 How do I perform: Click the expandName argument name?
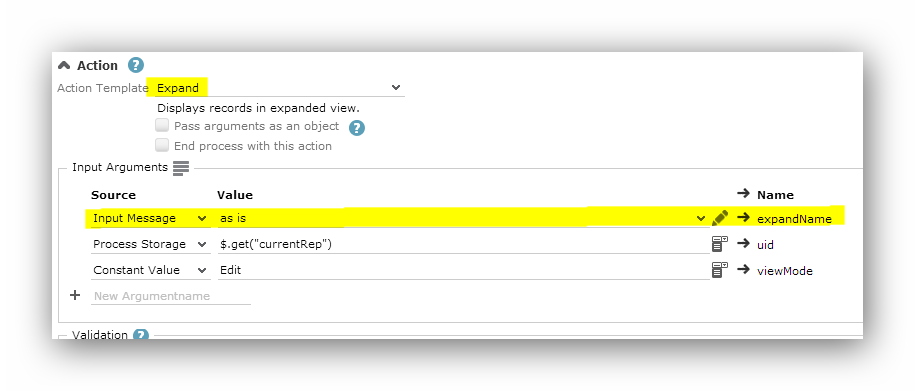pos(794,219)
